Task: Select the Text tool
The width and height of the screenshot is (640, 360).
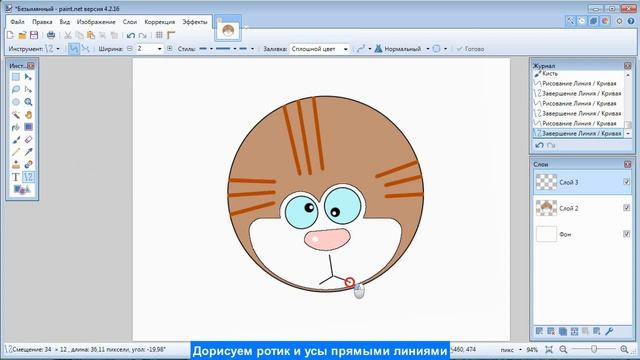Action: (x=16, y=177)
